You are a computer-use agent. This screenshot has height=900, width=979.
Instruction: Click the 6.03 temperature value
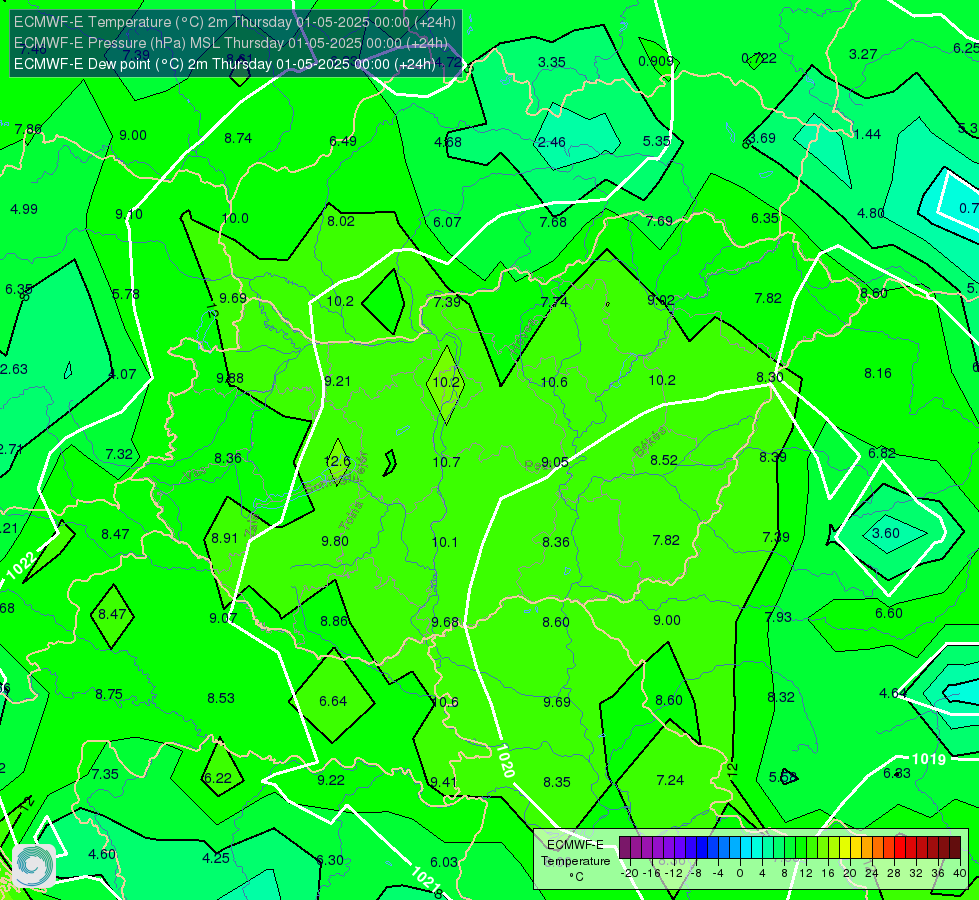click(444, 862)
